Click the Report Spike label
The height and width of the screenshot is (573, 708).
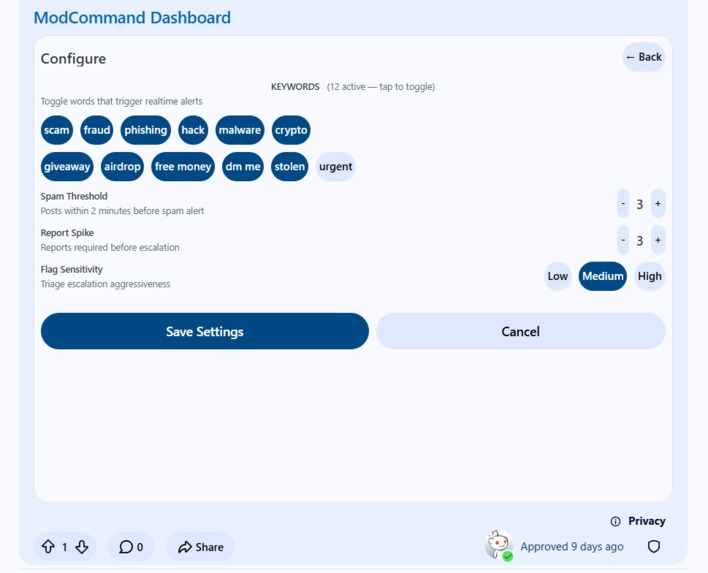[67, 233]
